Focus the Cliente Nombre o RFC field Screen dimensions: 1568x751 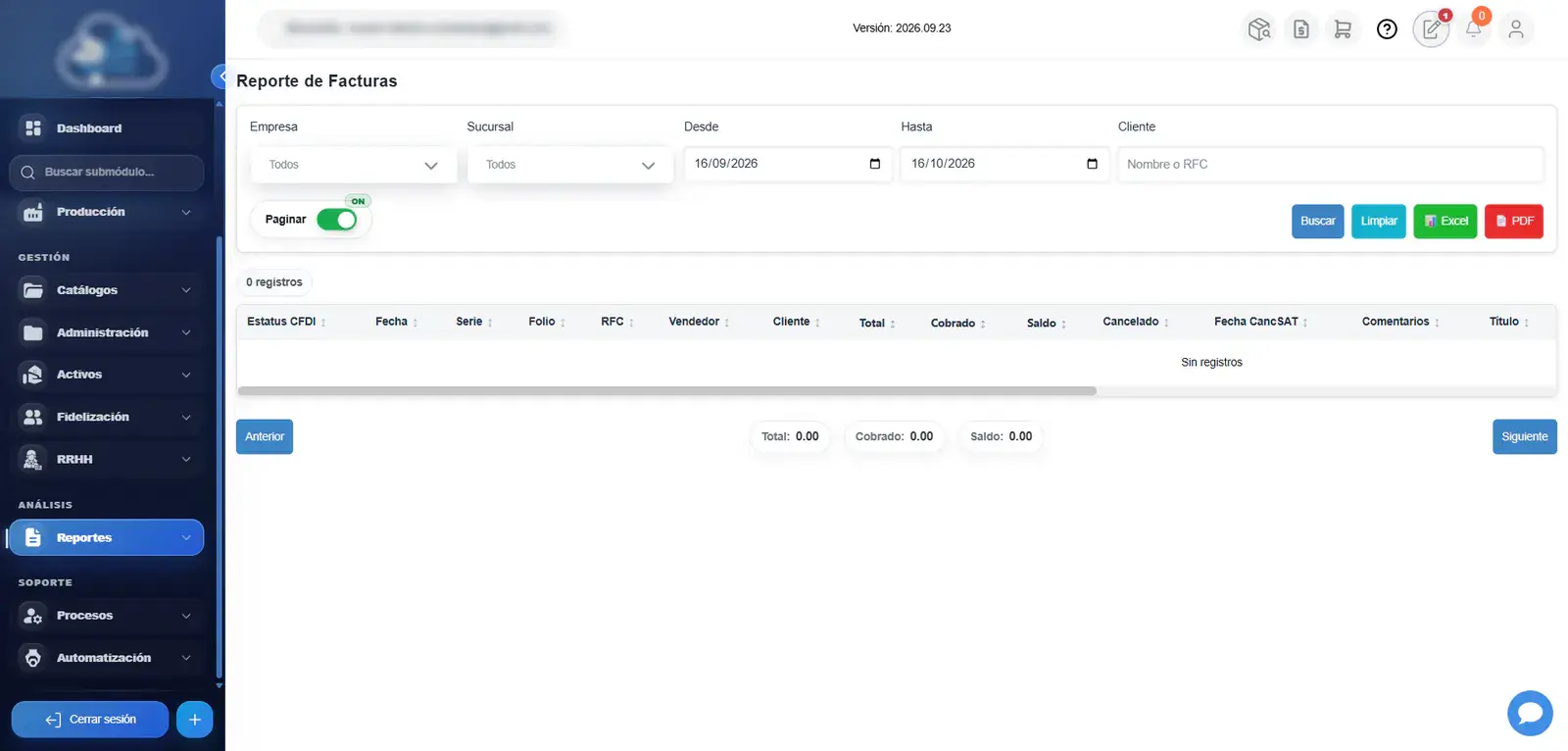click(1331, 165)
